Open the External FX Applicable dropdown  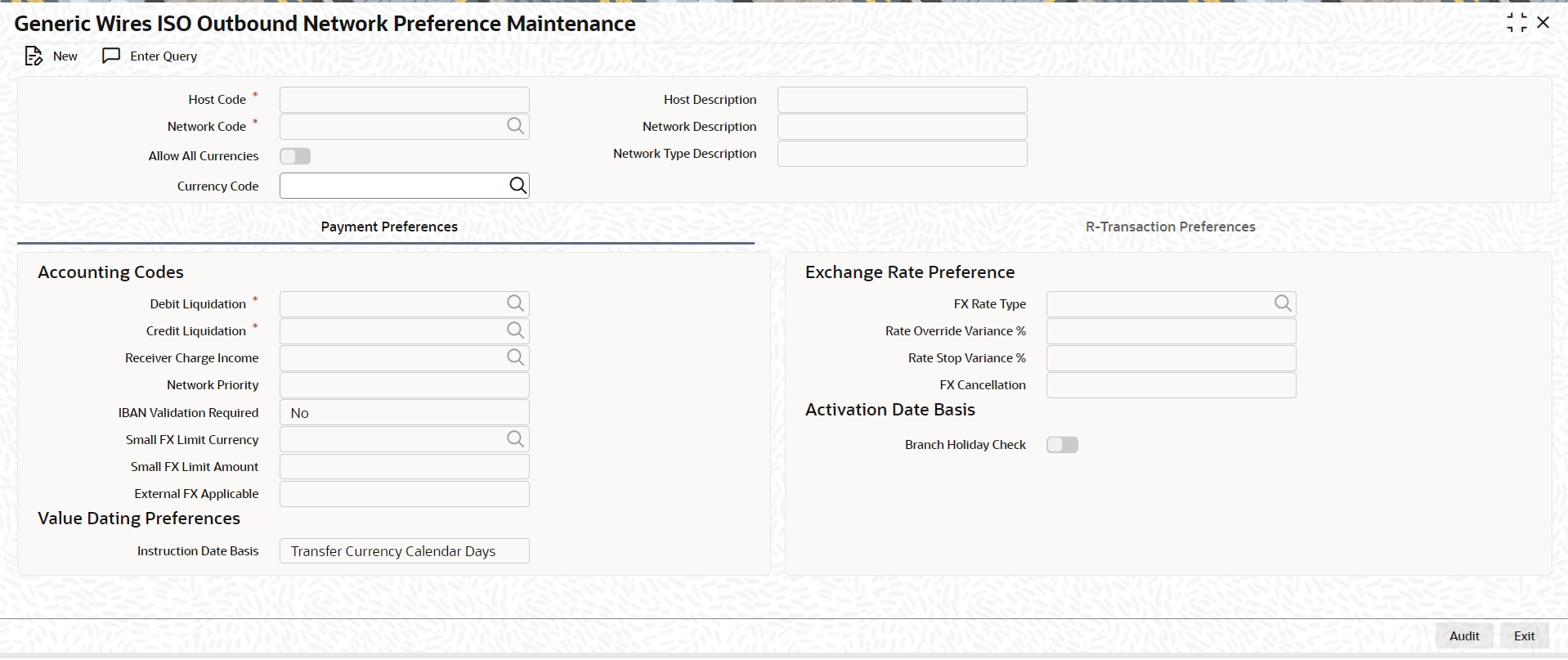pos(405,494)
